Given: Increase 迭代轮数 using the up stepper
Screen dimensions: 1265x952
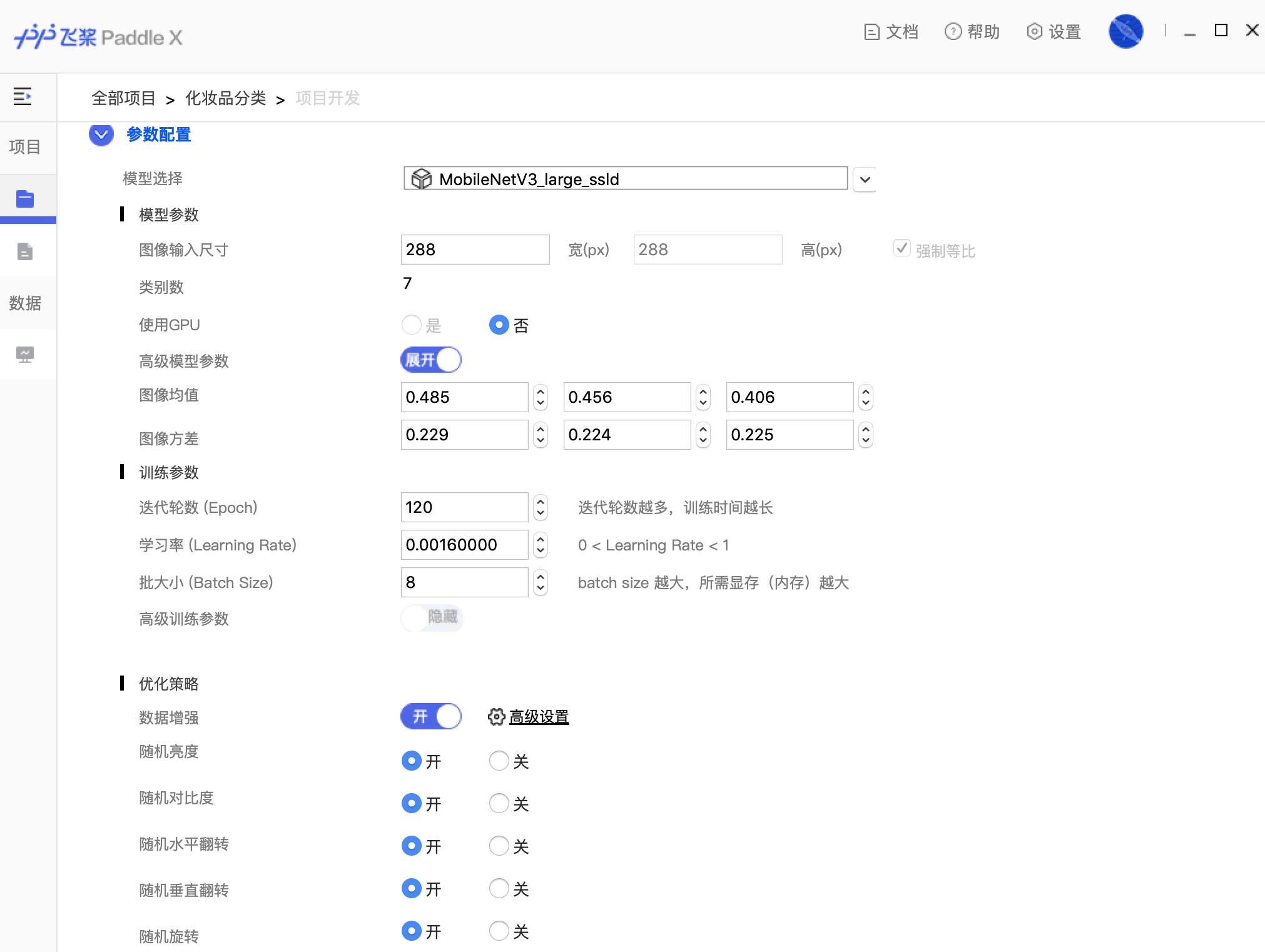Looking at the screenshot, I should pos(541,502).
